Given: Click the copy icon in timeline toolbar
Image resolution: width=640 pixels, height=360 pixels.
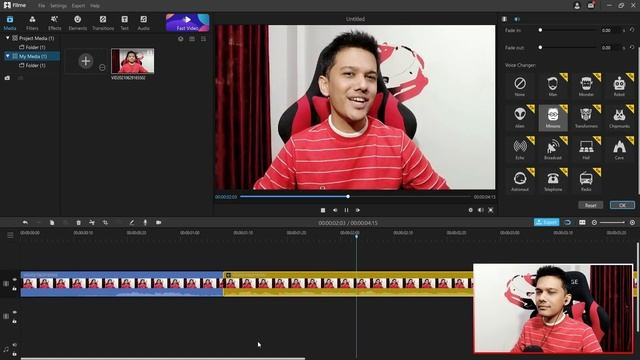Looking at the screenshot, I should tap(52, 222).
